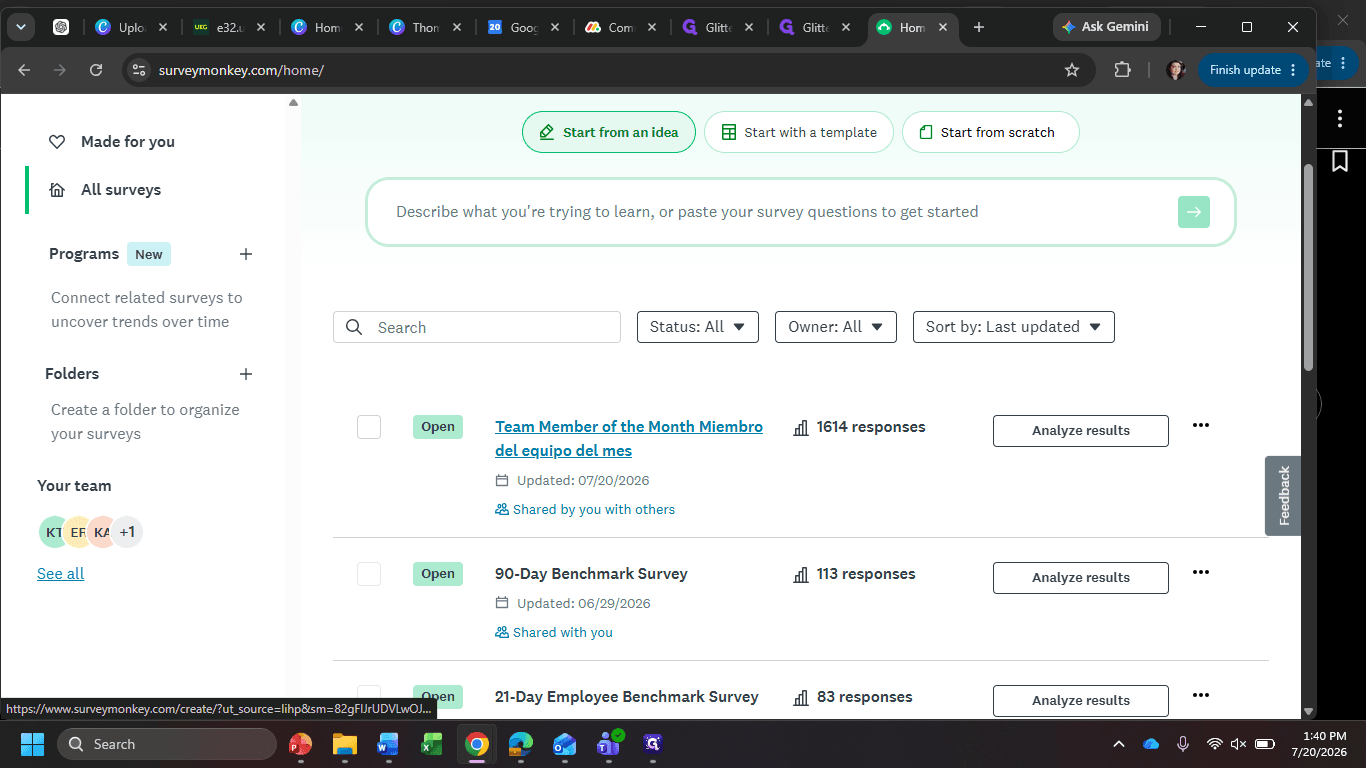
Task: View site information icon in address bar
Action: (139, 70)
